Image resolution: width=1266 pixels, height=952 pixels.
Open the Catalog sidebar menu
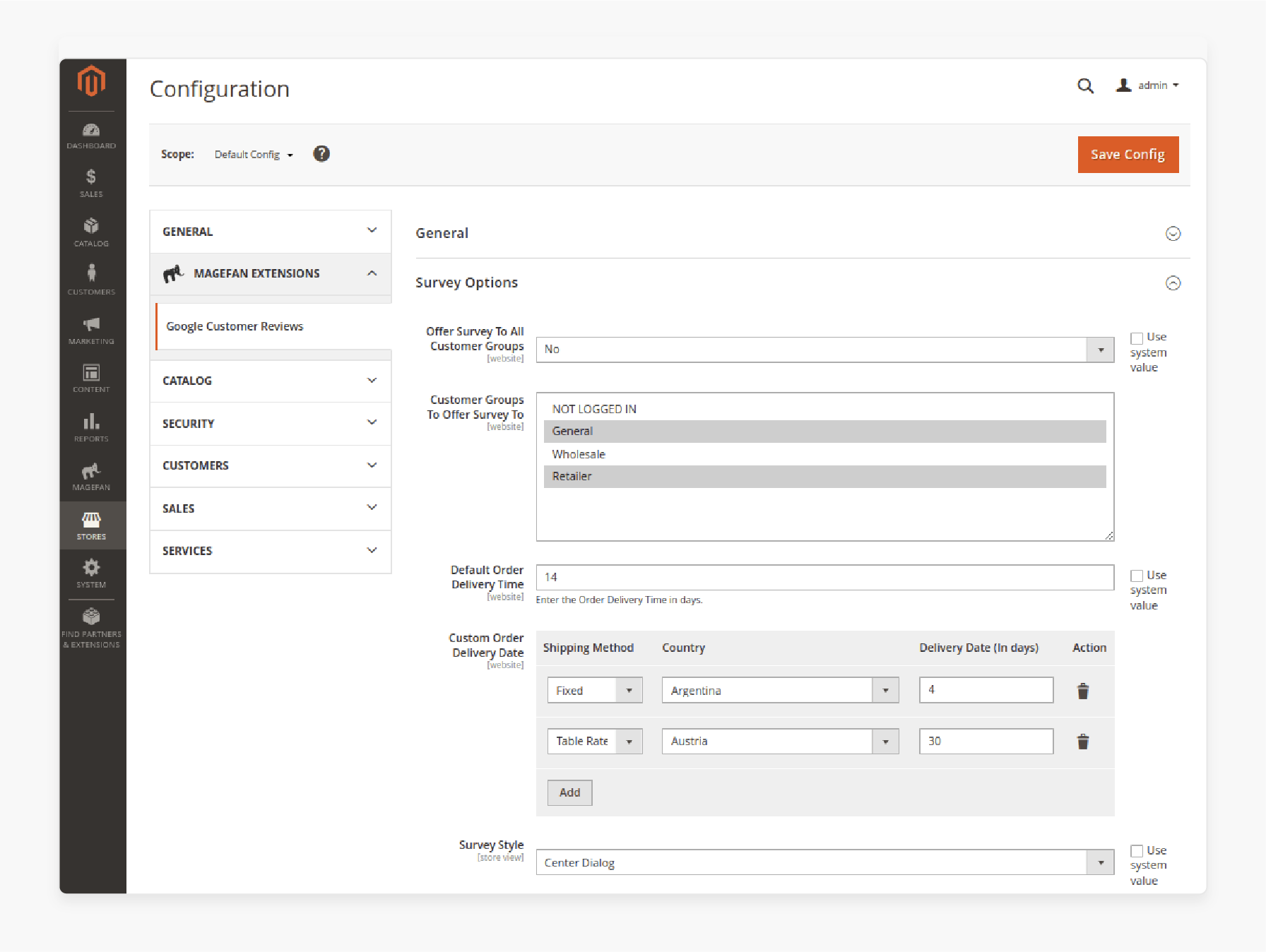(x=91, y=232)
